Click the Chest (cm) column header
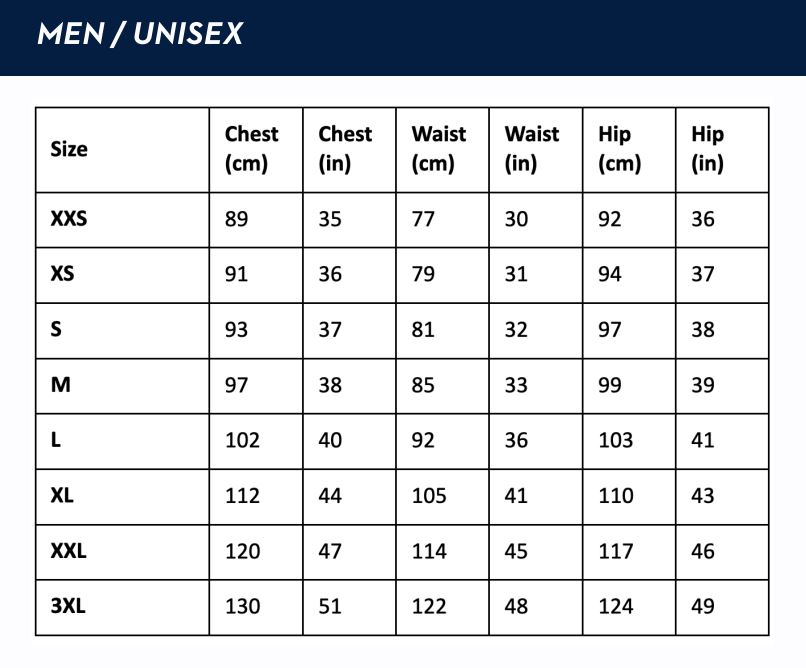 tap(251, 149)
